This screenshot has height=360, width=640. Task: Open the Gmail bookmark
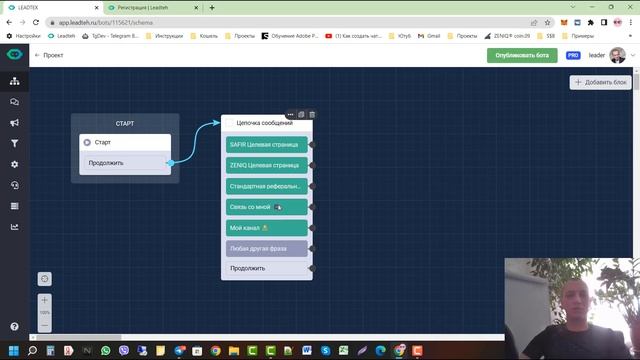pos(429,36)
